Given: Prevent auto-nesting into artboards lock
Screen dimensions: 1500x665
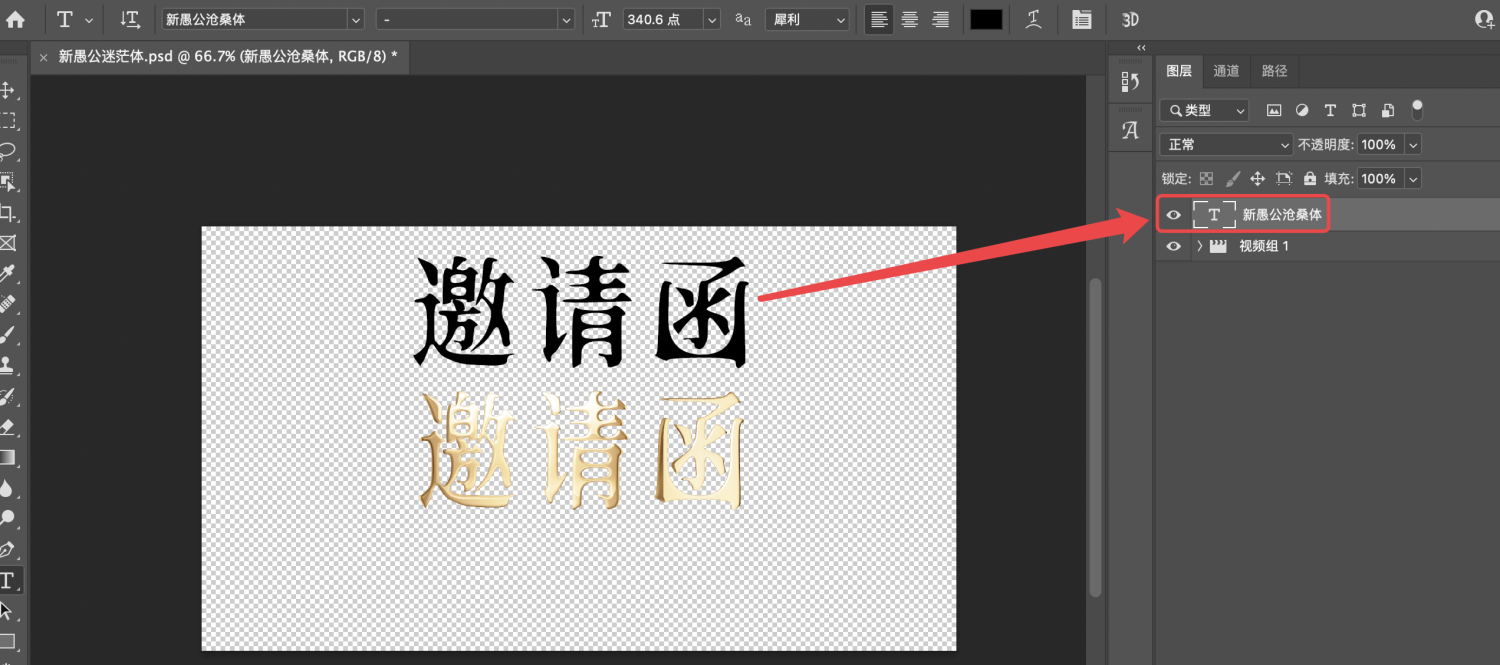Looking at the screenshot, I should 1284,179.
